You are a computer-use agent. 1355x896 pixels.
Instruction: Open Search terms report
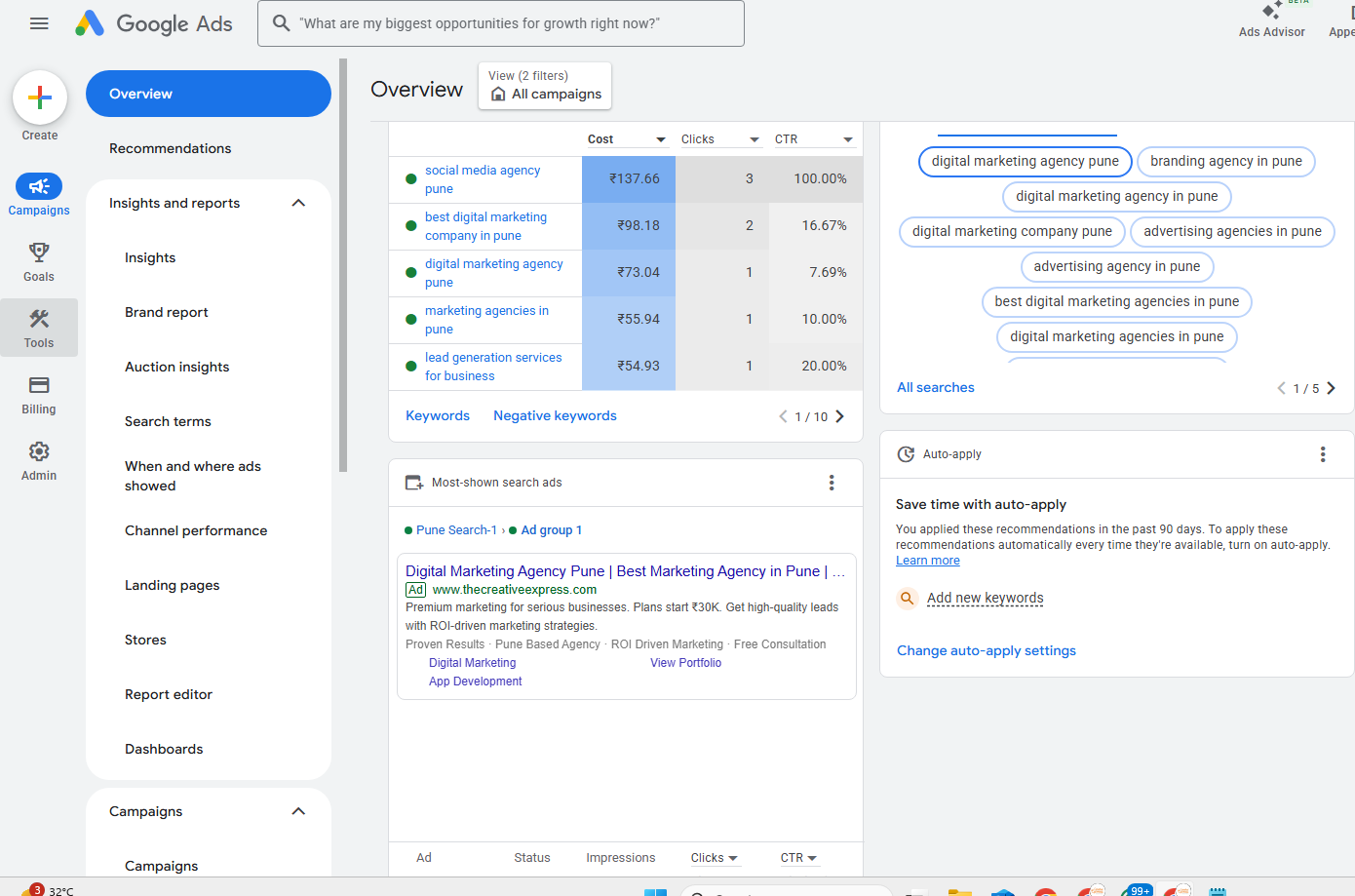point(168,421)
